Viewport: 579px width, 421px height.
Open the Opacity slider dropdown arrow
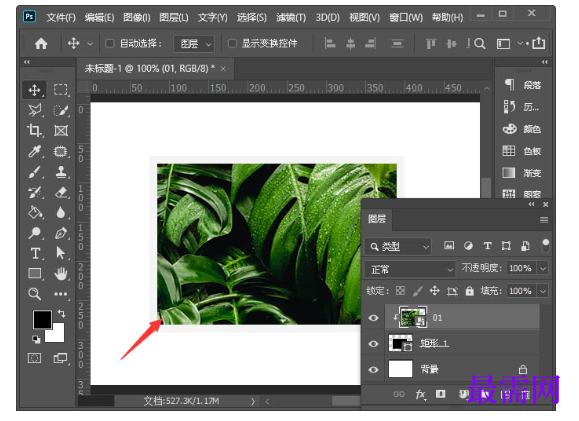pyautogui.click(x=543, y=268)
